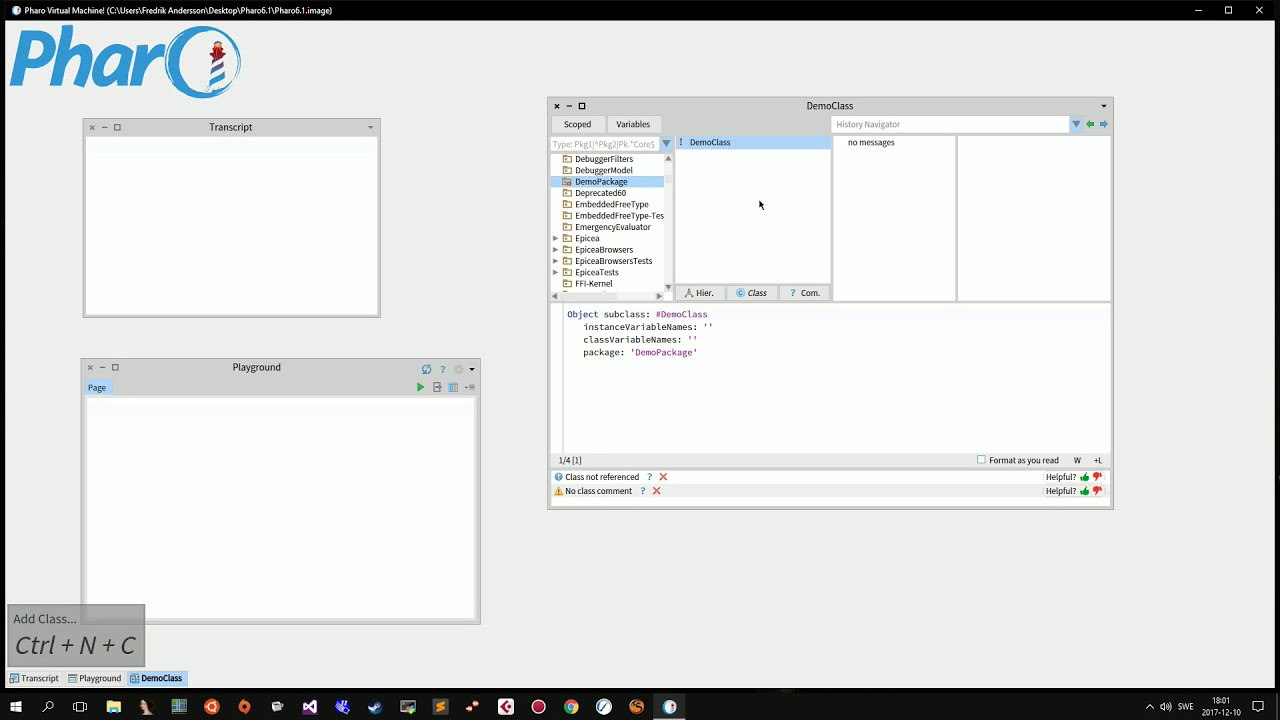The width and height of the screenshot is (1280, 720).
Task: Open the Playground bindings table icon
Action: pos(453,387)
